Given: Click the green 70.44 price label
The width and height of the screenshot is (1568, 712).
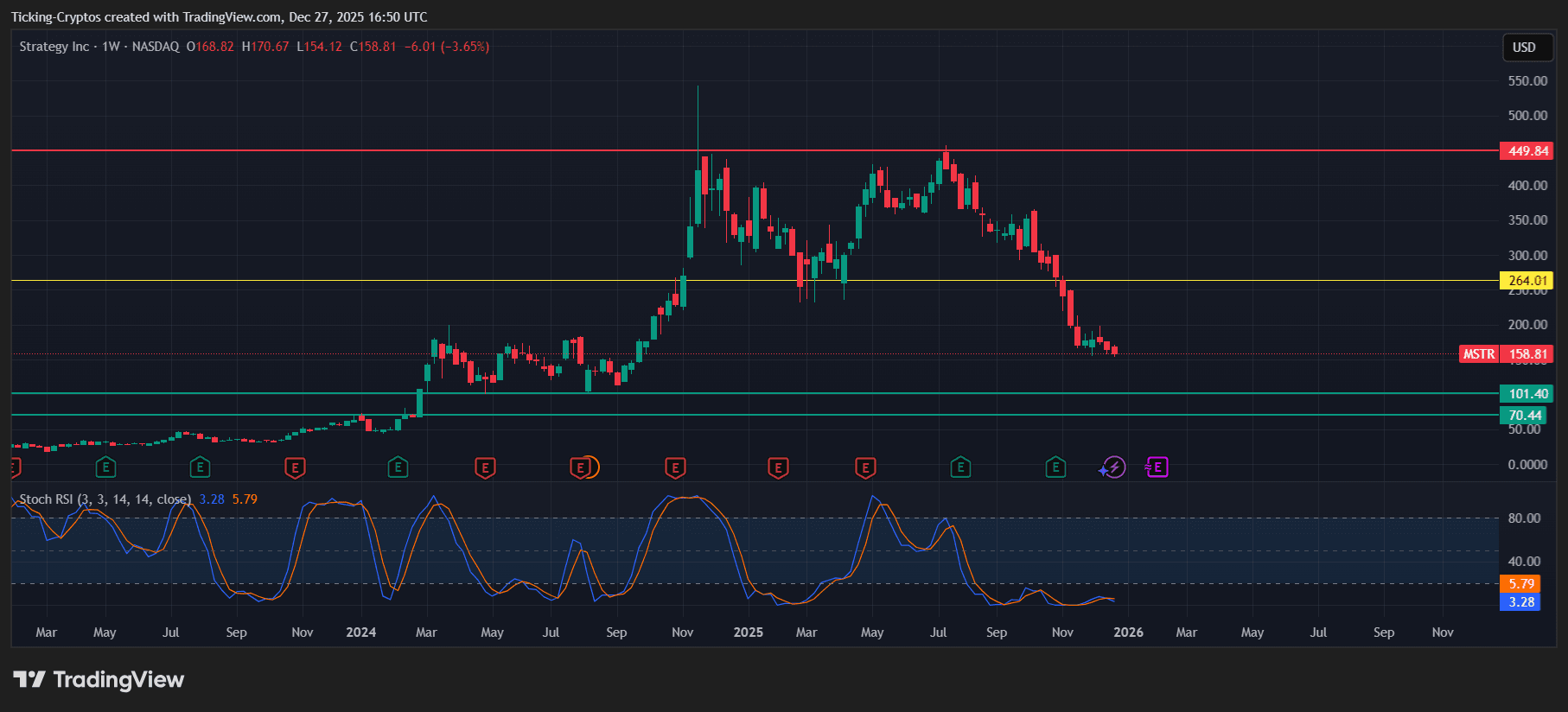Looking at the screenshot, I should click(1526, 416).
